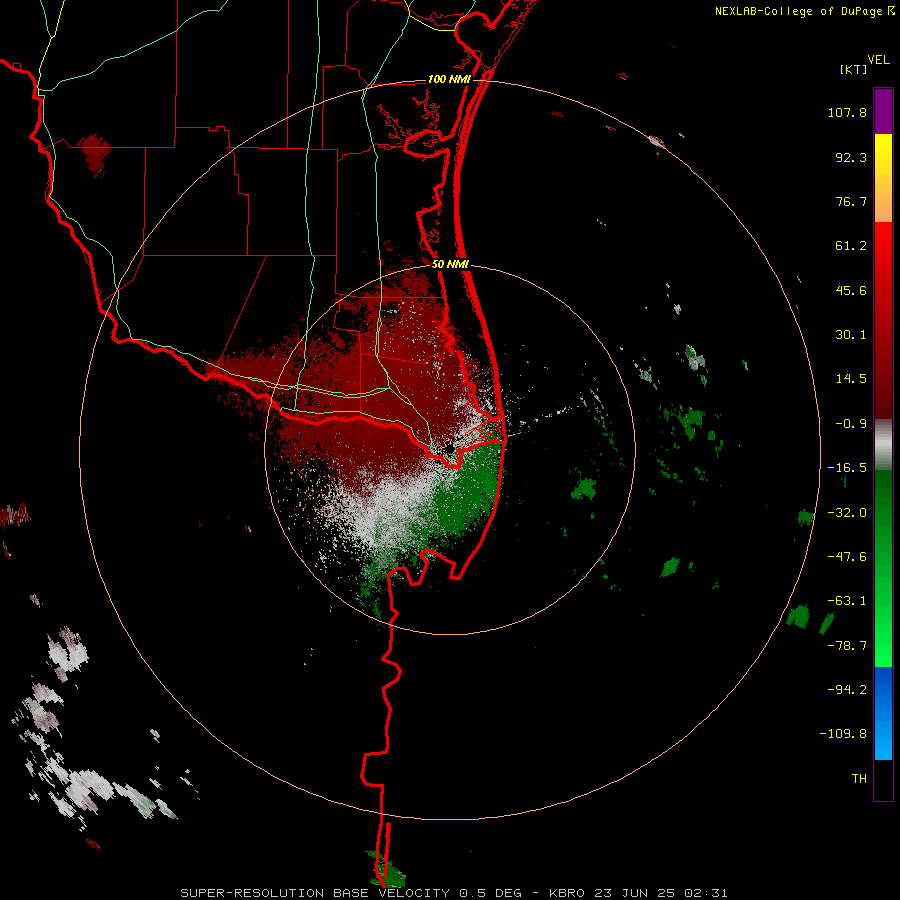Click the gray near-zero segment of color bar

coord(883,443)
